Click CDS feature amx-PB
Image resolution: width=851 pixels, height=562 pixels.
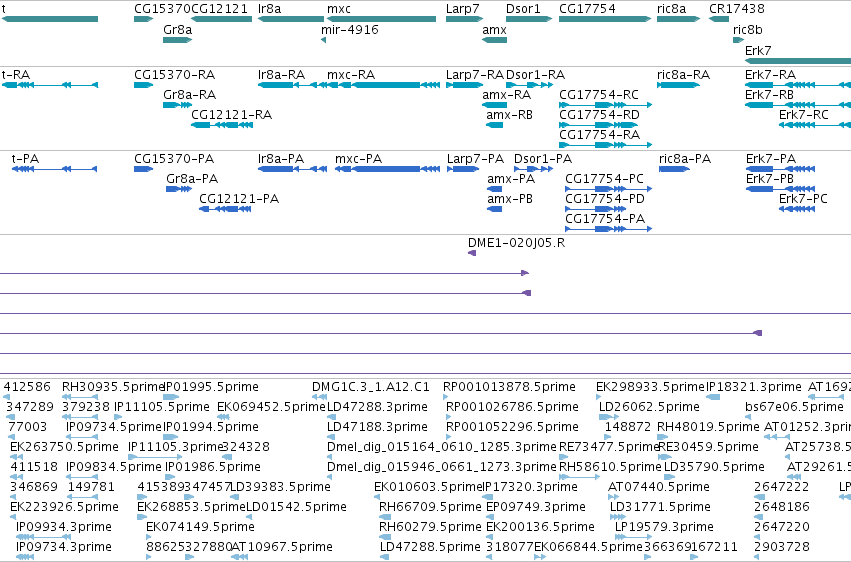pyautogui.click(x=494, y=209)
